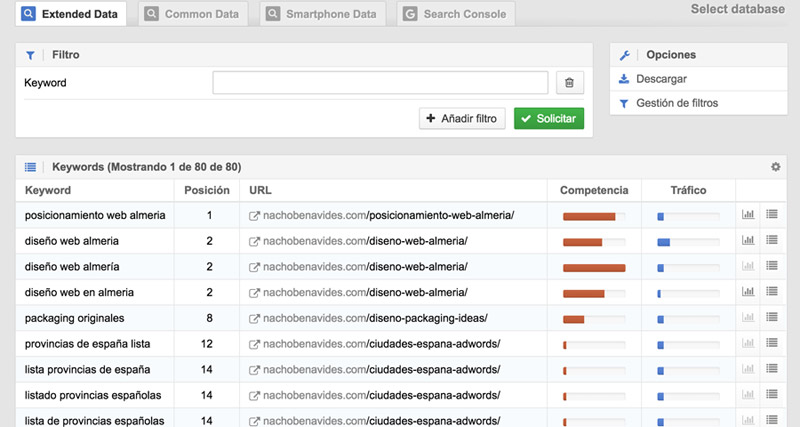Open list icon for diseño web almería row
This screenshot has height=427, width=800.
tap(772, 265)
